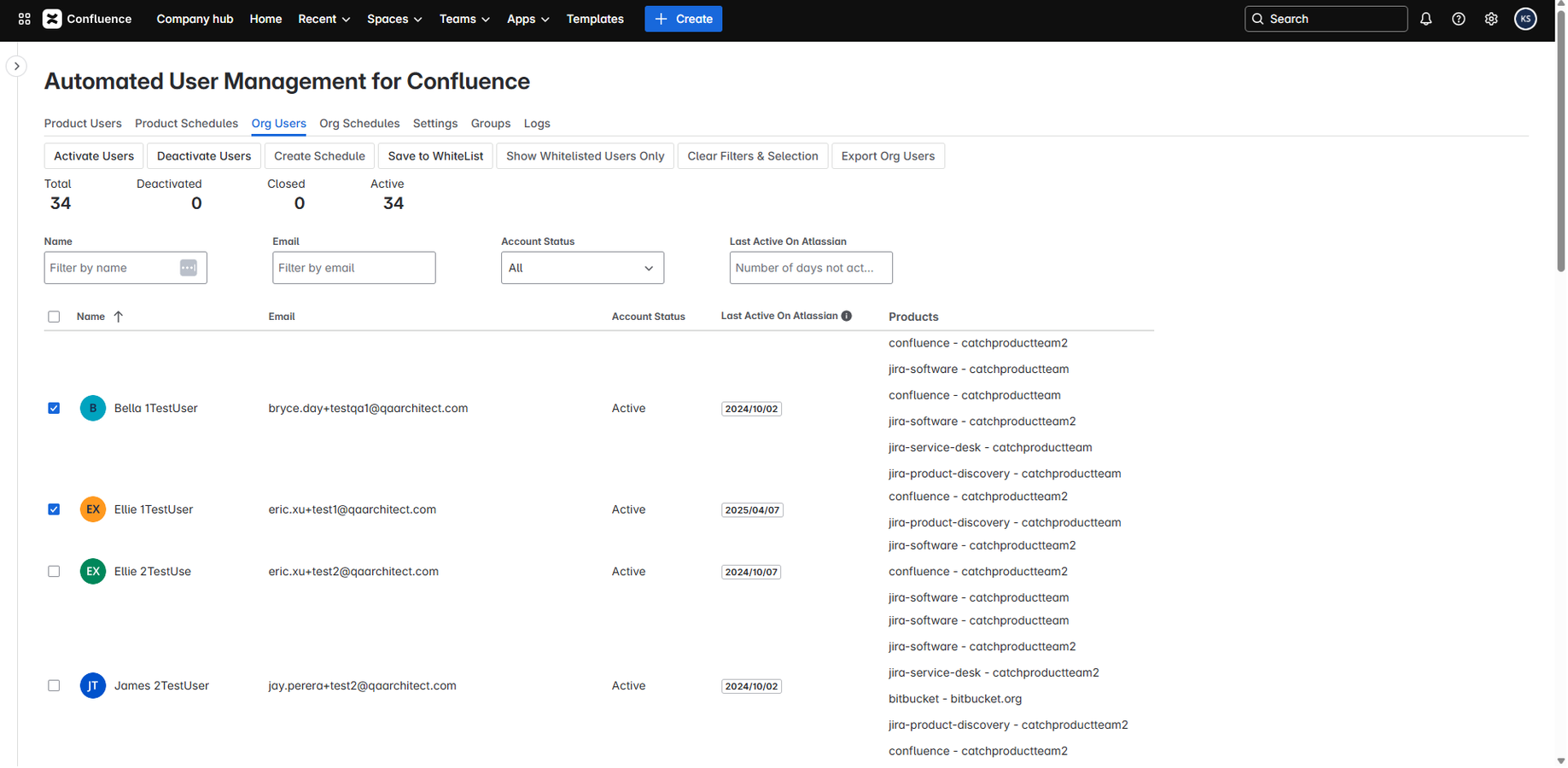Open the Logs tab
Viewport: 1568px width, 768px height.
[537, 124]
